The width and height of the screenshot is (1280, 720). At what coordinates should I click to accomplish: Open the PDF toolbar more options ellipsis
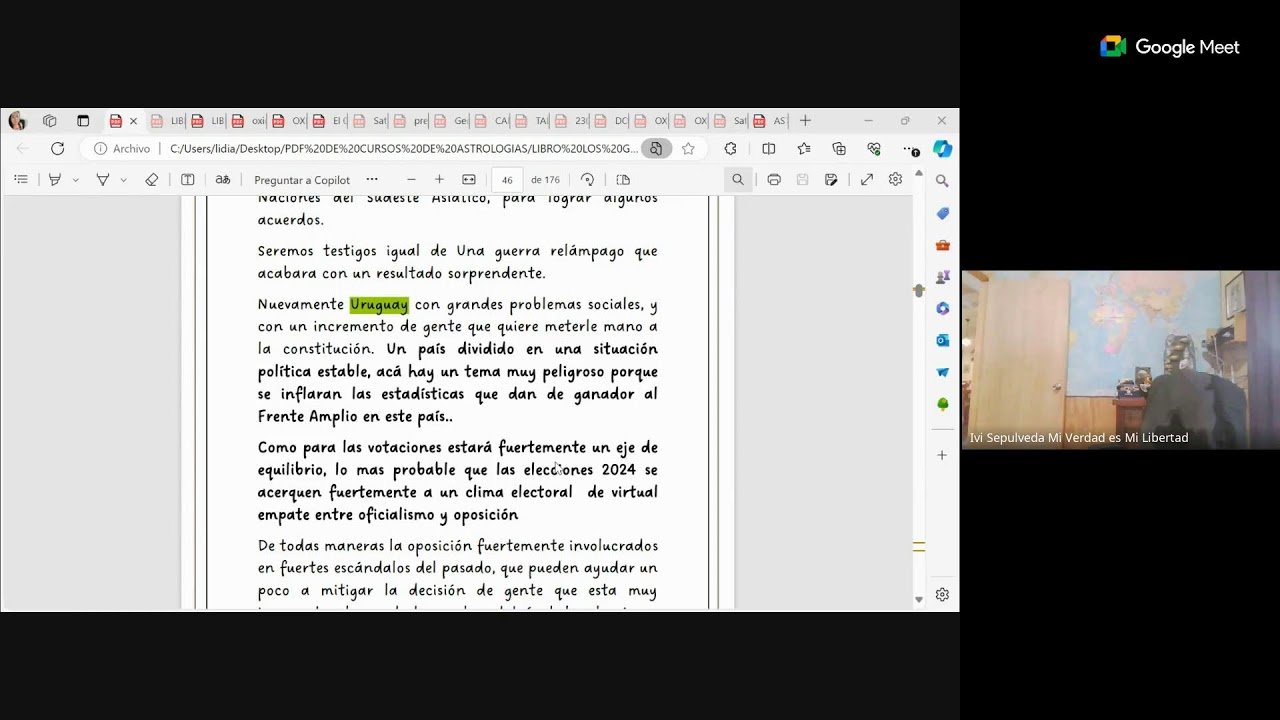coord(372,180)
